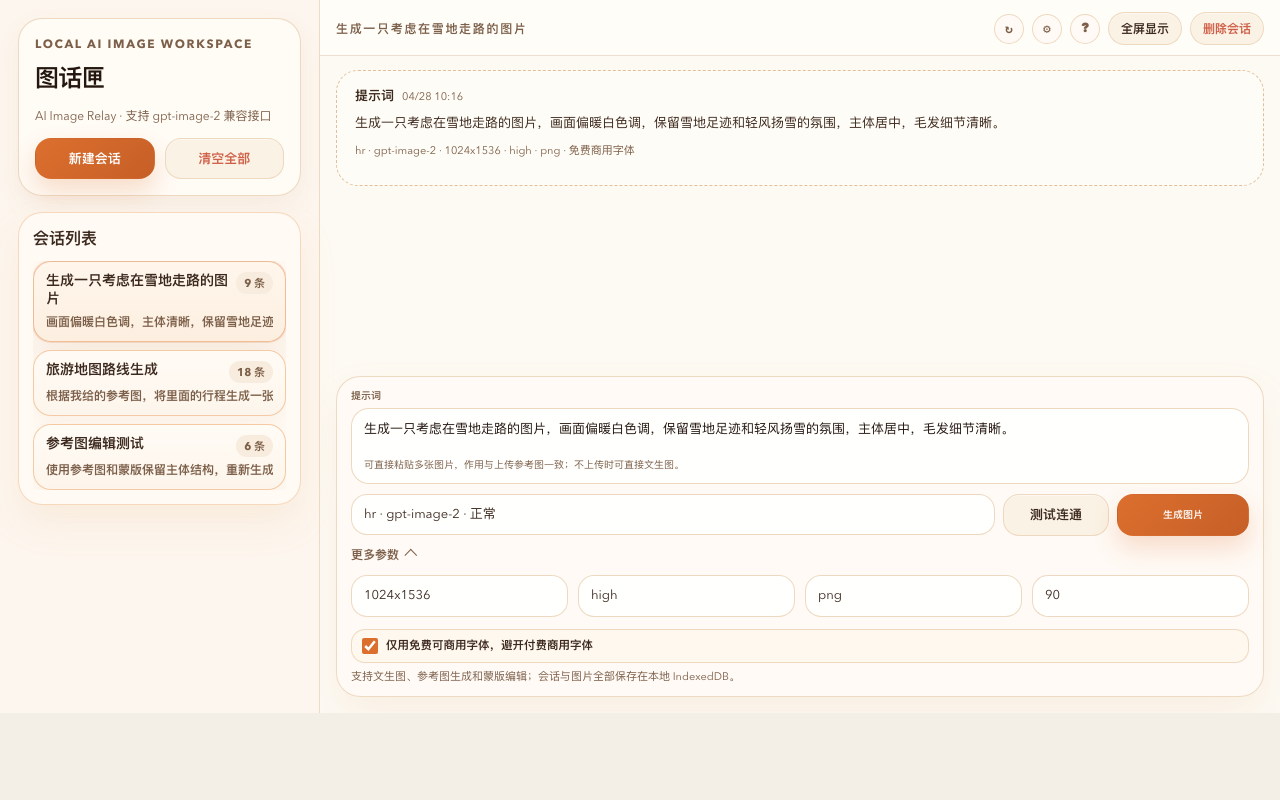The image size is (1280, 800).
Task: Click the 9 条 count badge
Action: (254, 283)
